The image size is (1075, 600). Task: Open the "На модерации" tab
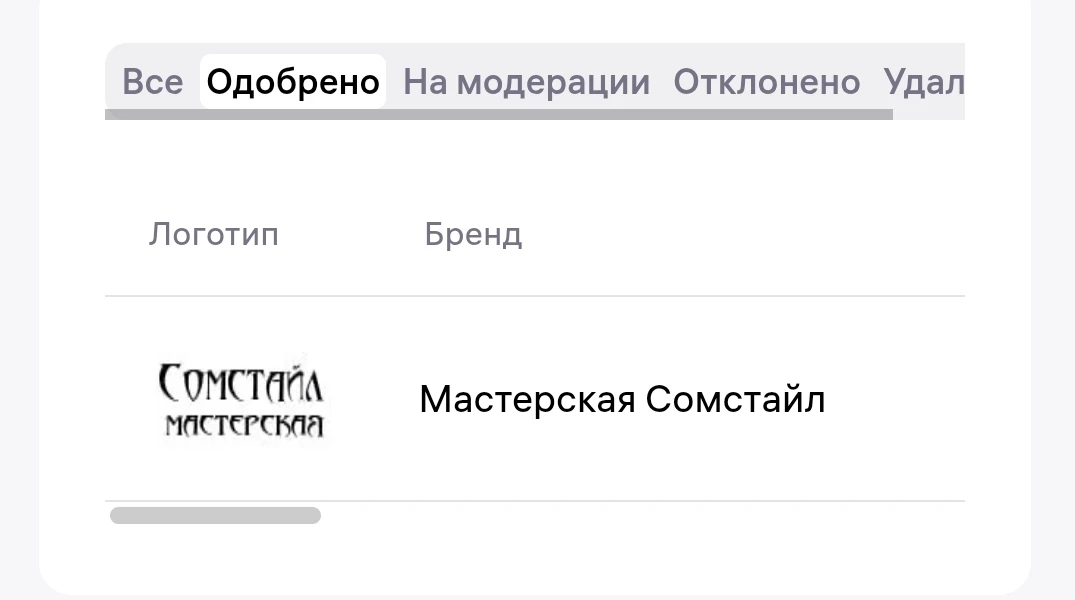[x=526, y=82]
